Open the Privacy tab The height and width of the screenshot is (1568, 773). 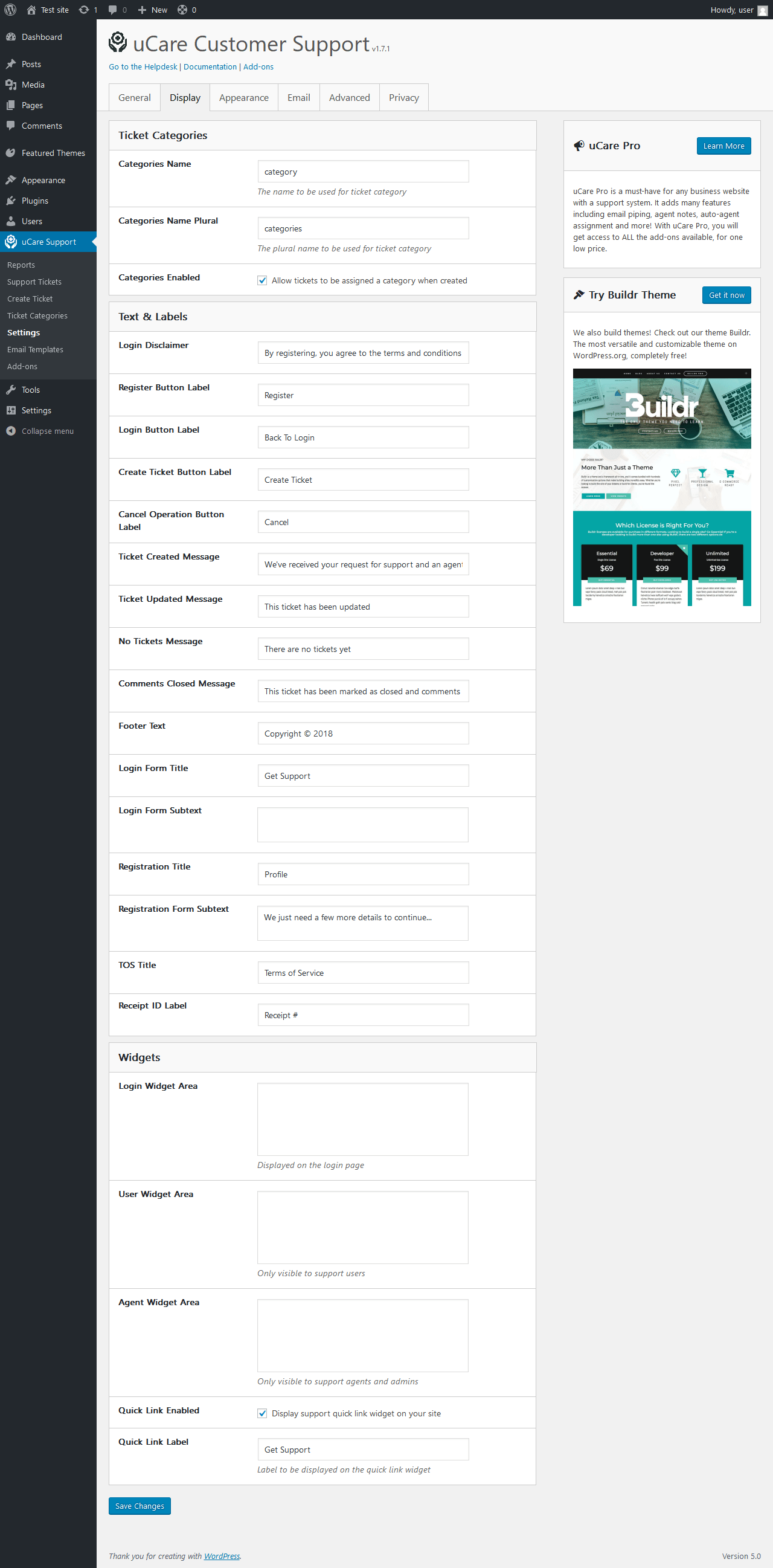[x=404, y=97]
